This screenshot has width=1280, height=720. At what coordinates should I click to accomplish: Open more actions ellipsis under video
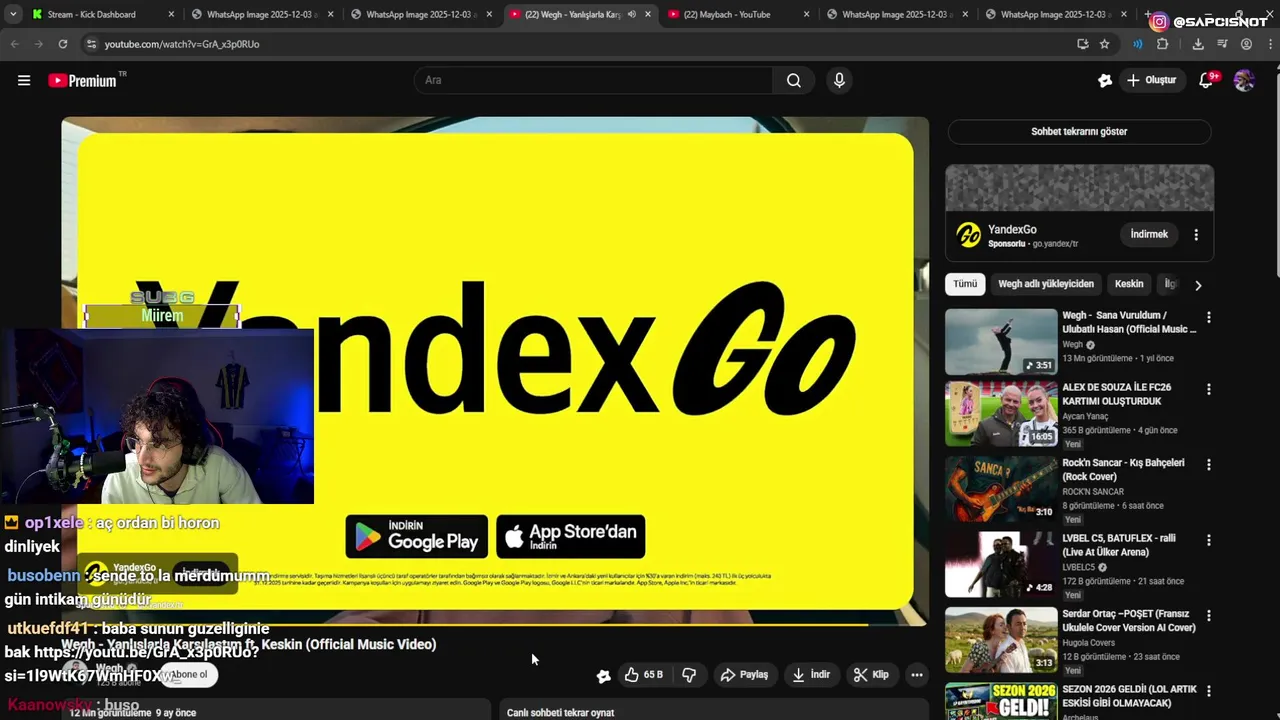pyautogui.click(x=916, y=675)
